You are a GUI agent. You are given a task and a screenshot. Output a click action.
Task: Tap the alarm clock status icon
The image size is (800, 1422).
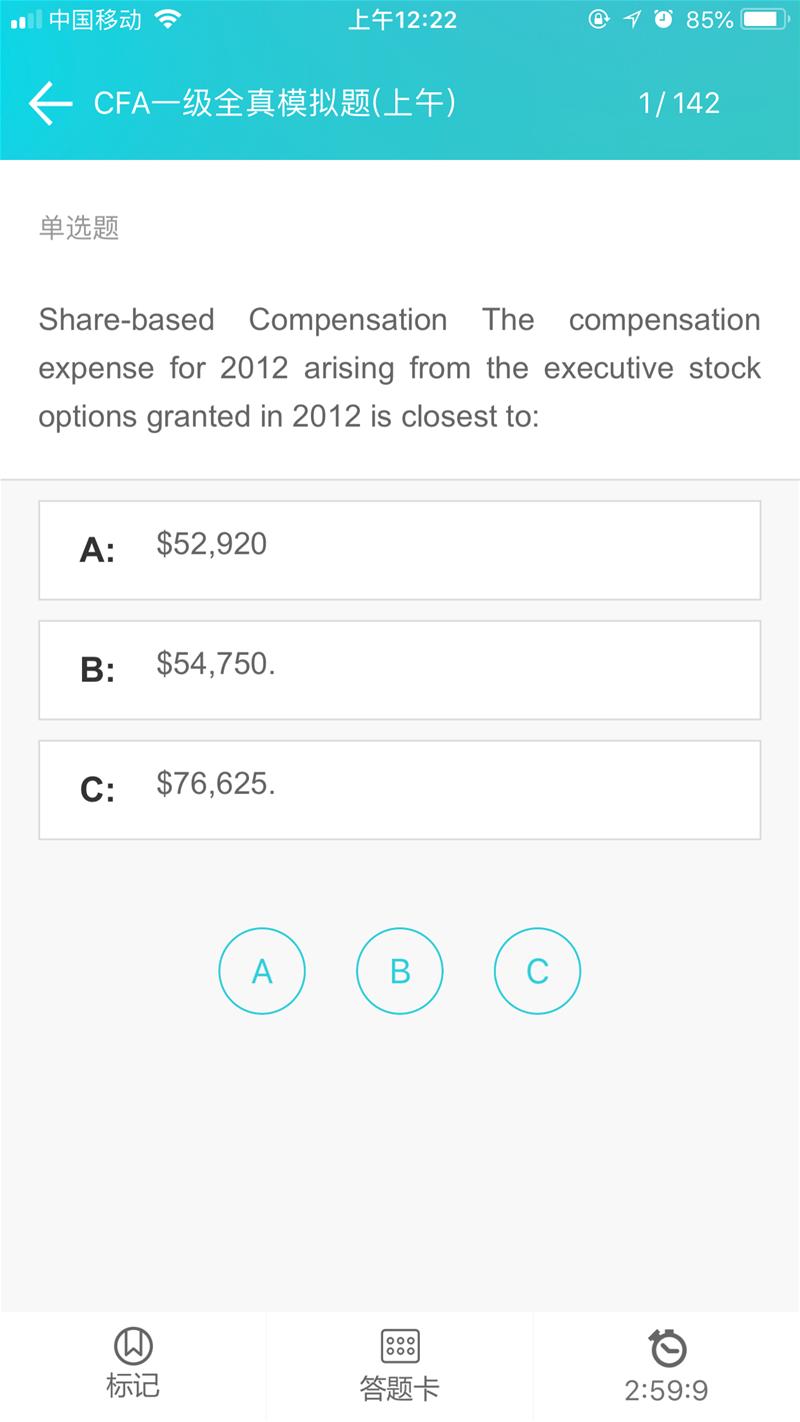663,19
